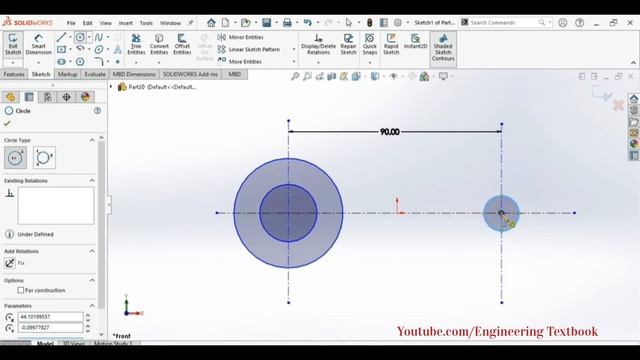Click Offset Entities tool
The height and width of the screenshot is (360, 640).
(x=182, y=44)
